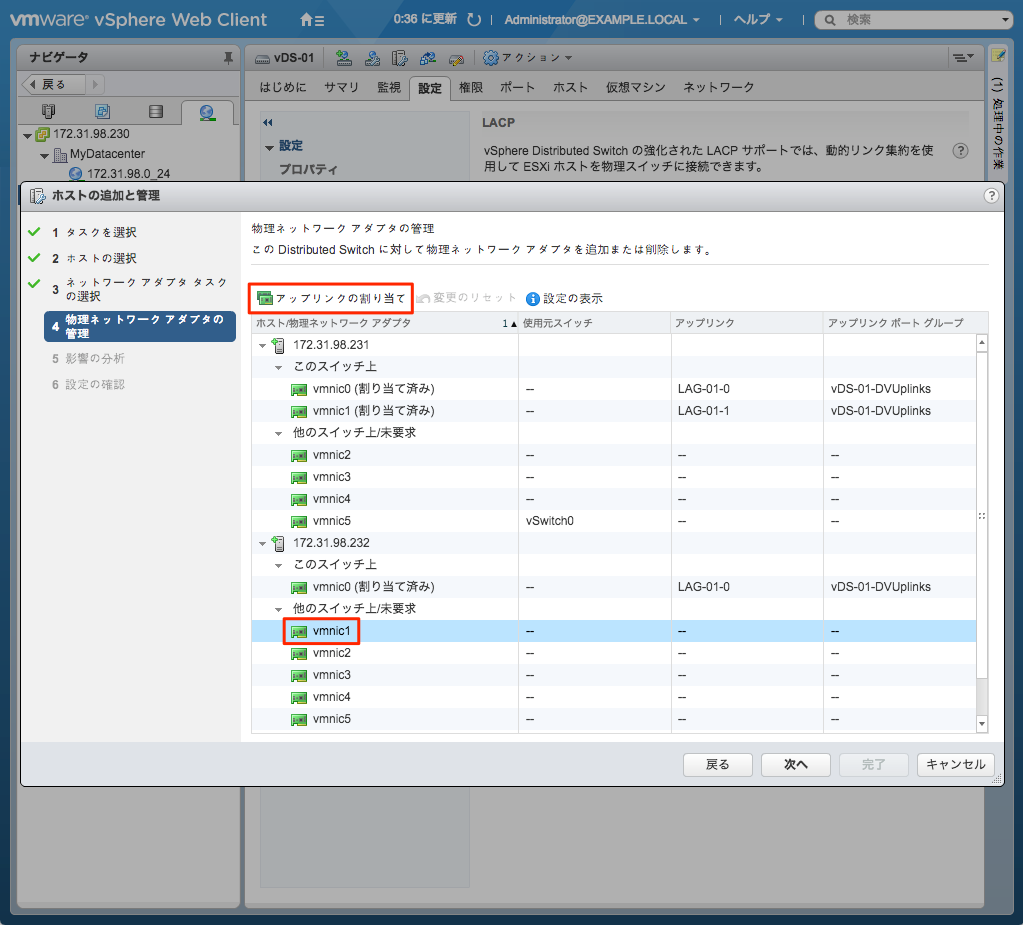1023x925 pixels.
Task: Collapse host 172.31.98.232 row
Action: pyautogui.click(x=262, y=543)
